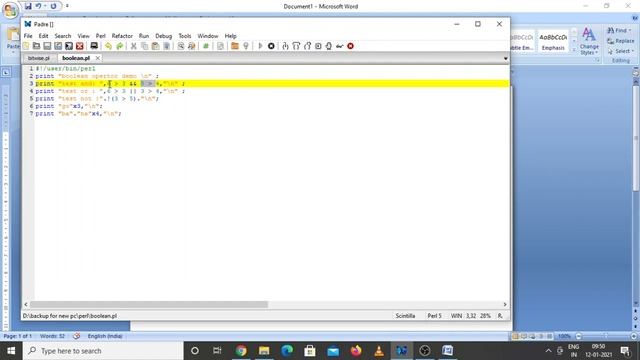Paste clipboard using Padre paste icon
Screen dimensions: 640x360
click(156, 46)
